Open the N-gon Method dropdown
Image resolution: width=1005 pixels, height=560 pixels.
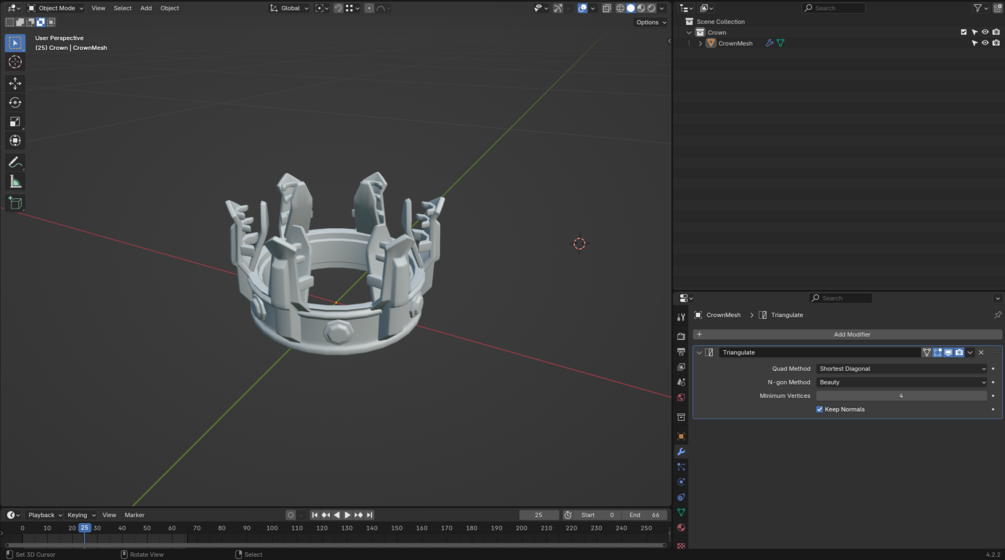(x=901, y=382)
